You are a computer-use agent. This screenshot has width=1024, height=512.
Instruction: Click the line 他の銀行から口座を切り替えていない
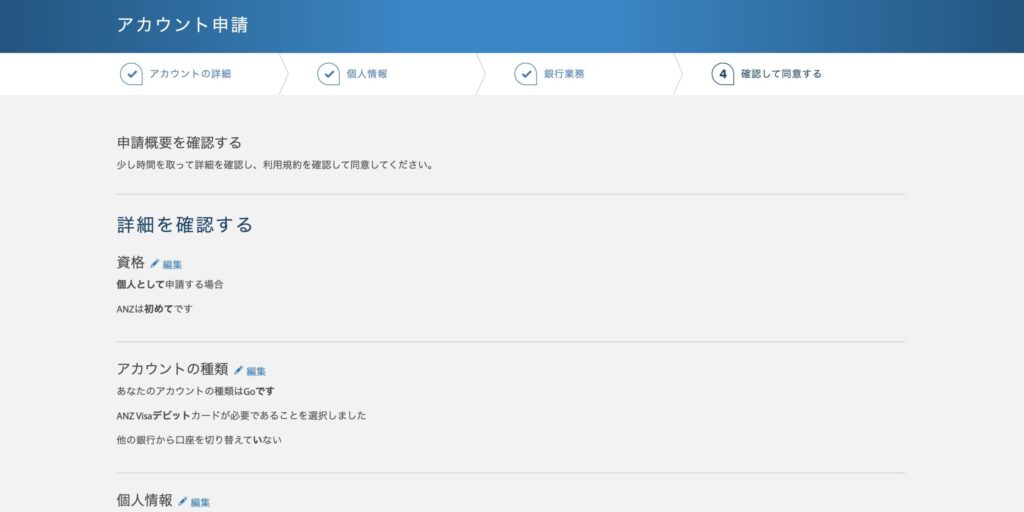(199, 440)
